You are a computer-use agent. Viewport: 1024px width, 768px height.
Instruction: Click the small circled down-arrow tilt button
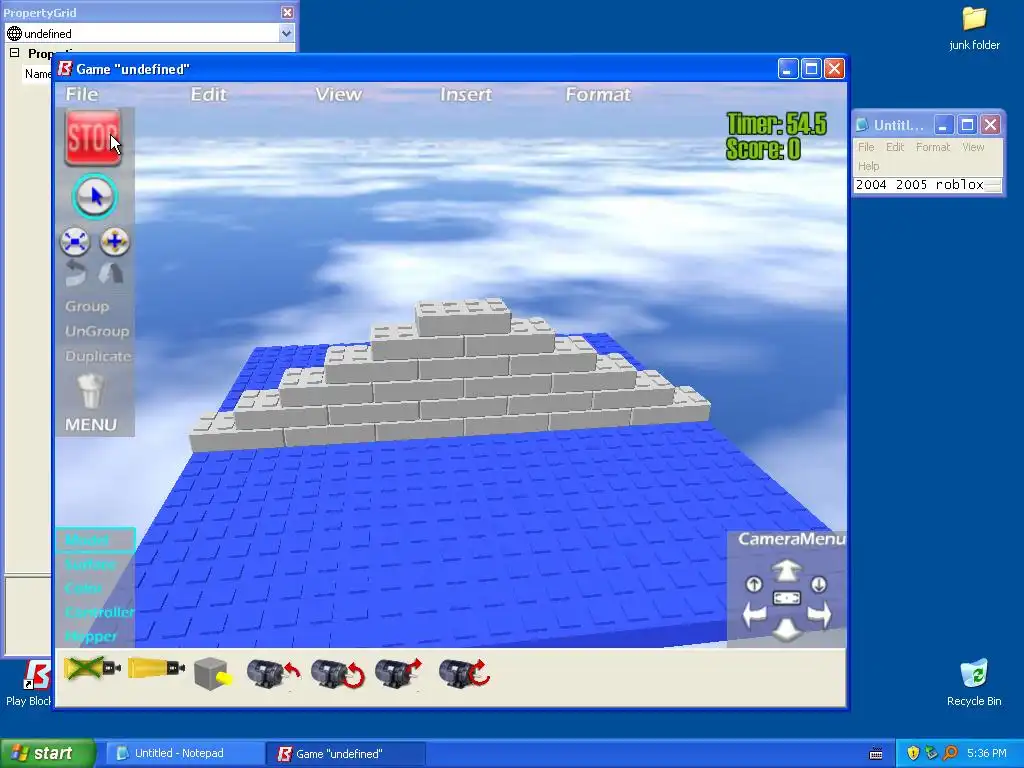coord(819,584)
